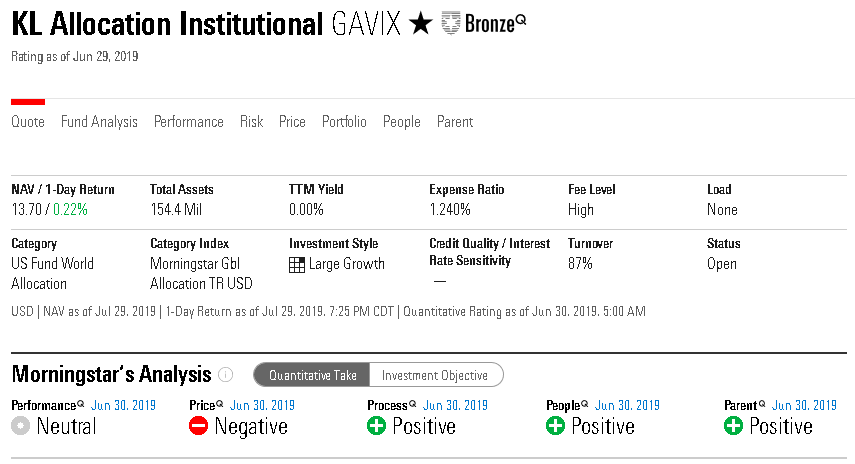Click the Quote tab

pyautogui.click(x=28, y=122)
